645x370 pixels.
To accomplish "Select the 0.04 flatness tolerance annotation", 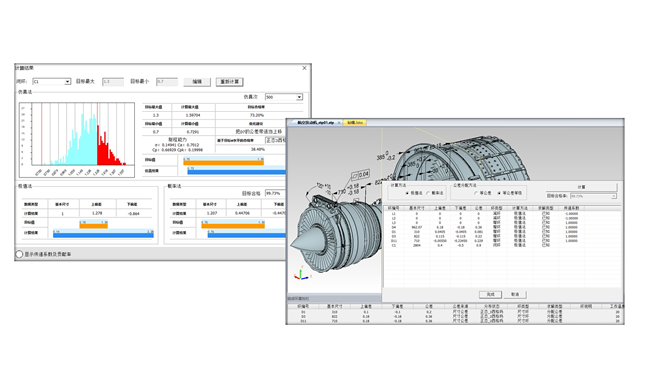I will [360, 175].
